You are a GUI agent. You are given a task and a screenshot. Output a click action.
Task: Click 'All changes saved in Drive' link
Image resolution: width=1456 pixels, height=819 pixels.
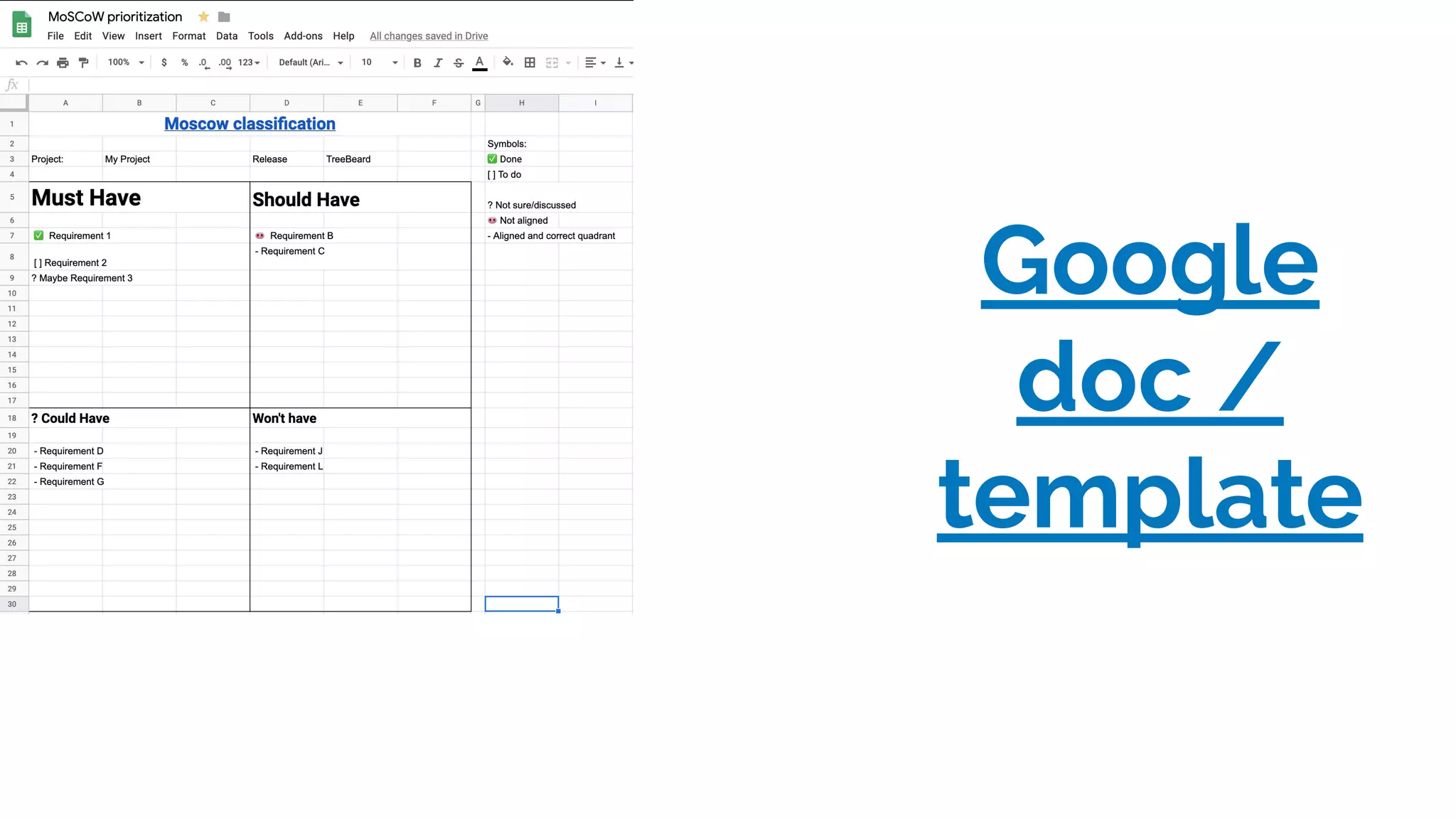(x=429, y=36)
